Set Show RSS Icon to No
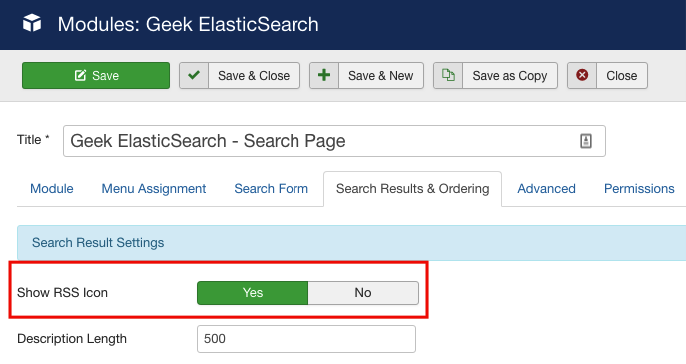This screenshot has width=686, height=364. point(363,293)
